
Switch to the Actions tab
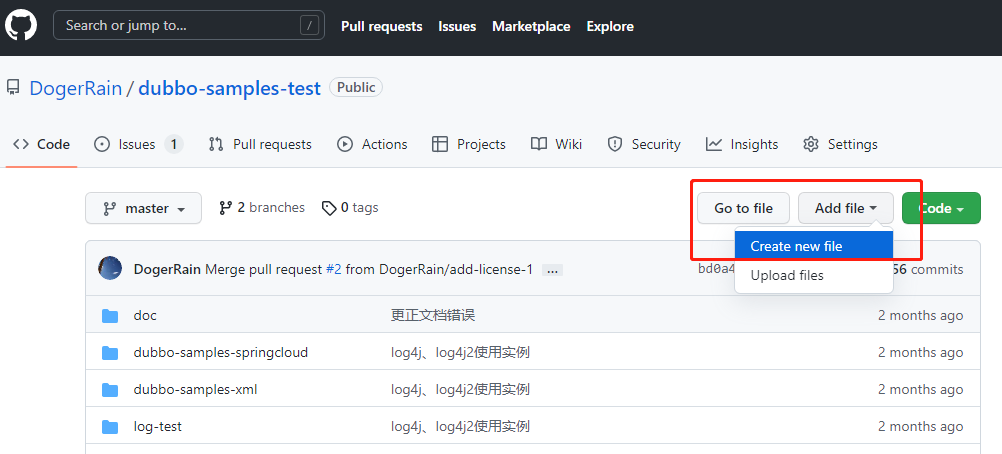[x=373, y=144]
